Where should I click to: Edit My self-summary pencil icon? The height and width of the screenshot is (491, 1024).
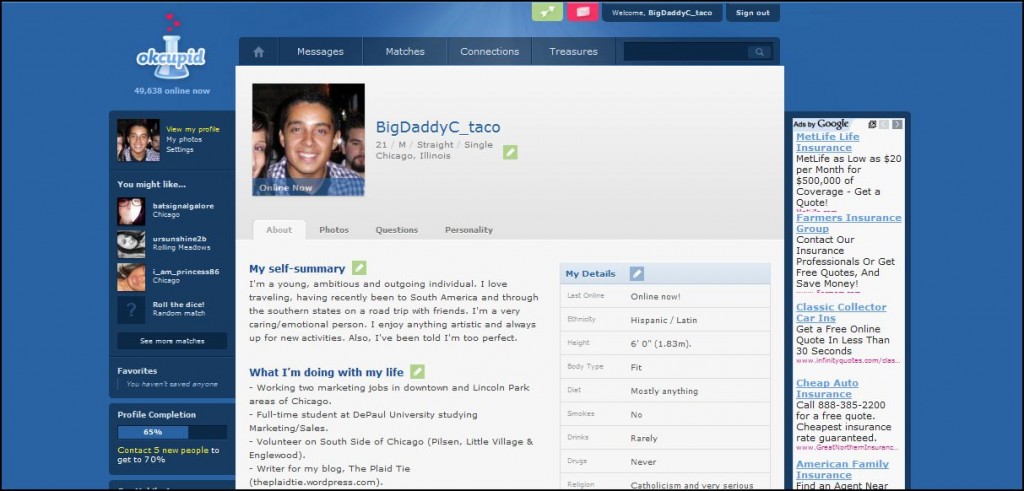click(x=359, y=268)
